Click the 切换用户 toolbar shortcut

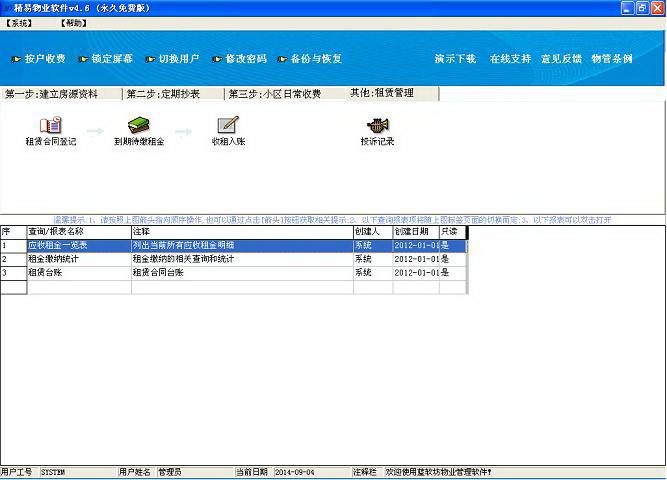173,59
